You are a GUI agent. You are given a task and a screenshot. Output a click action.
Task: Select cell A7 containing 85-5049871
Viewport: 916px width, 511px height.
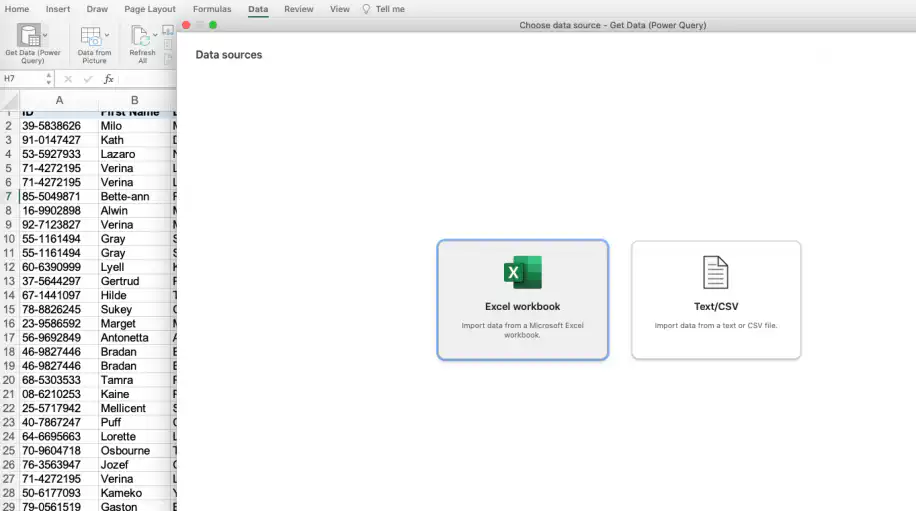point(58,197)
